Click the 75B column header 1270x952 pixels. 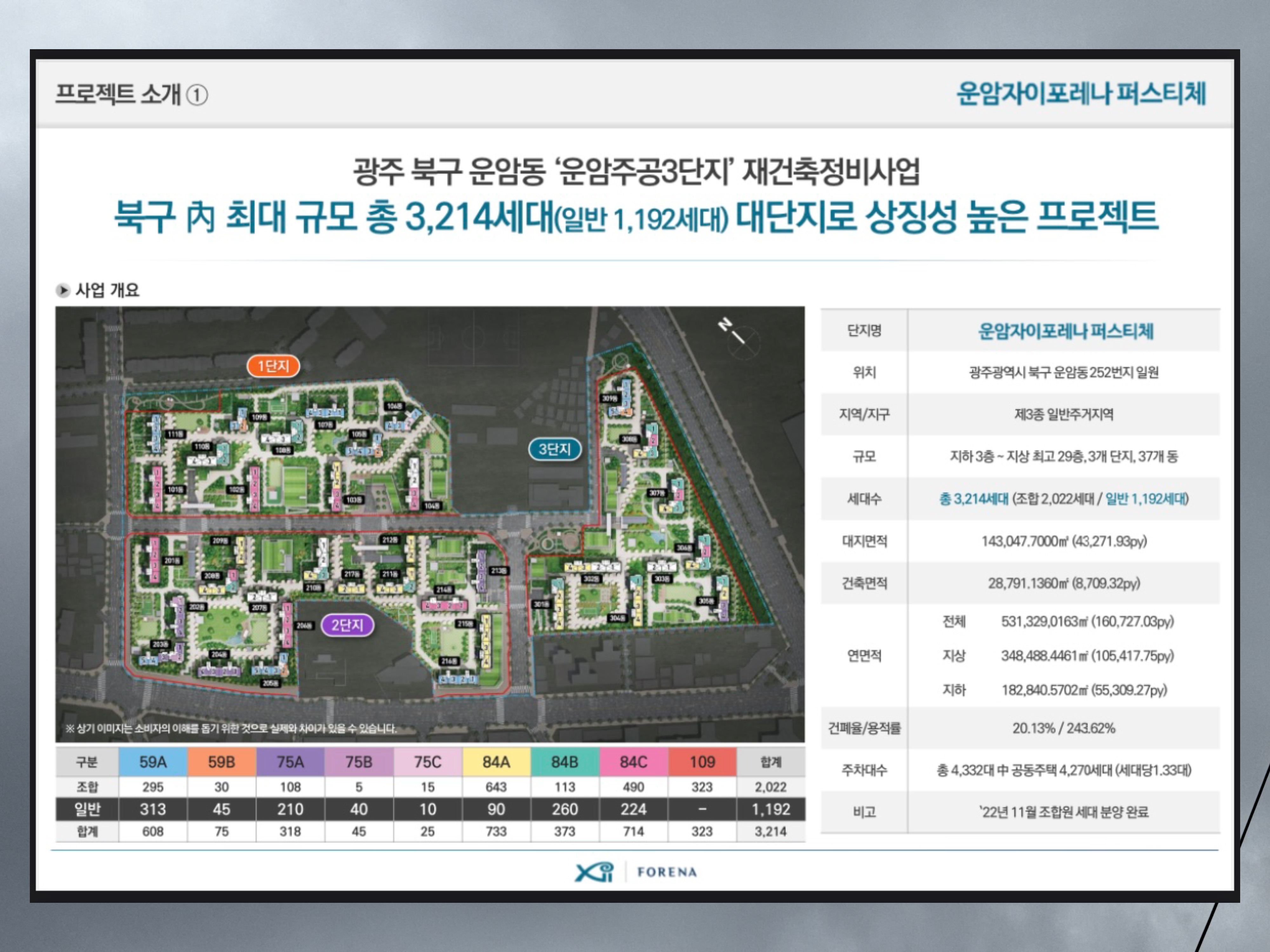click(359, 762)
